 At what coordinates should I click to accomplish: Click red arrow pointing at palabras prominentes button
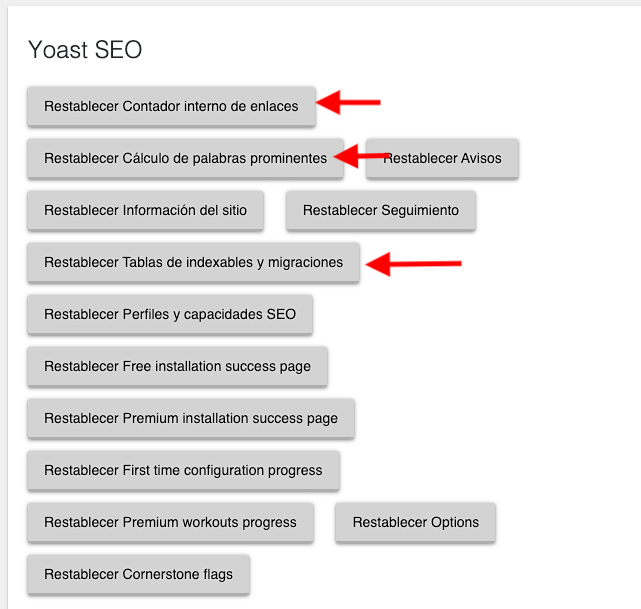(x=360, y=156)
